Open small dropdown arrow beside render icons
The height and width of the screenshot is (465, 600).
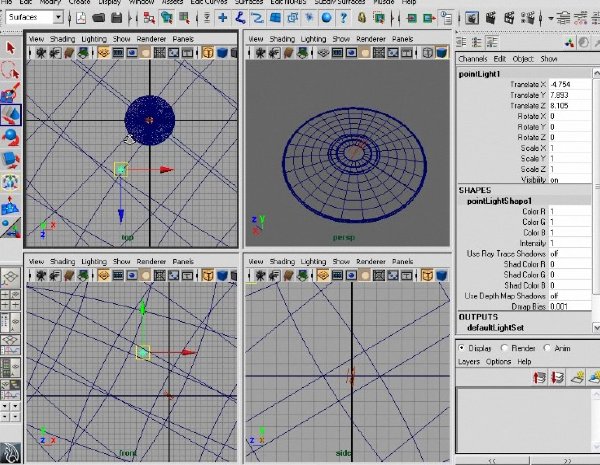coord(551,18)
